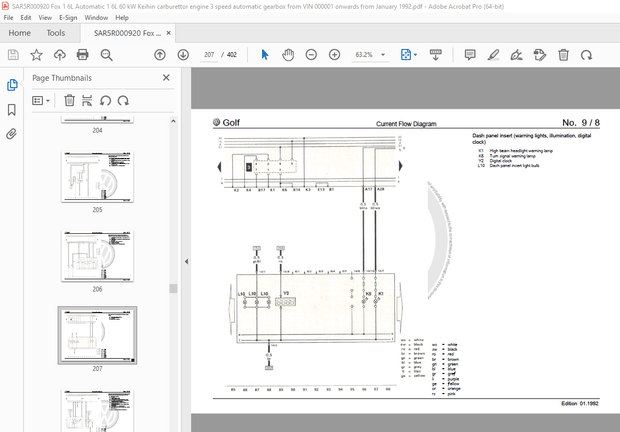Click the Save file icon
This screenshot has width=620, height=432.
tap(13, 55)
